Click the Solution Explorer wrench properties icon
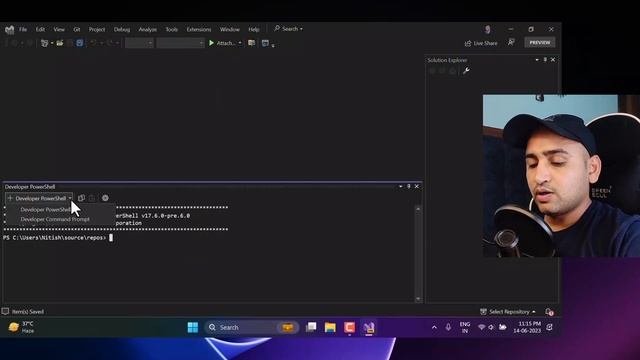 (466, 71)
